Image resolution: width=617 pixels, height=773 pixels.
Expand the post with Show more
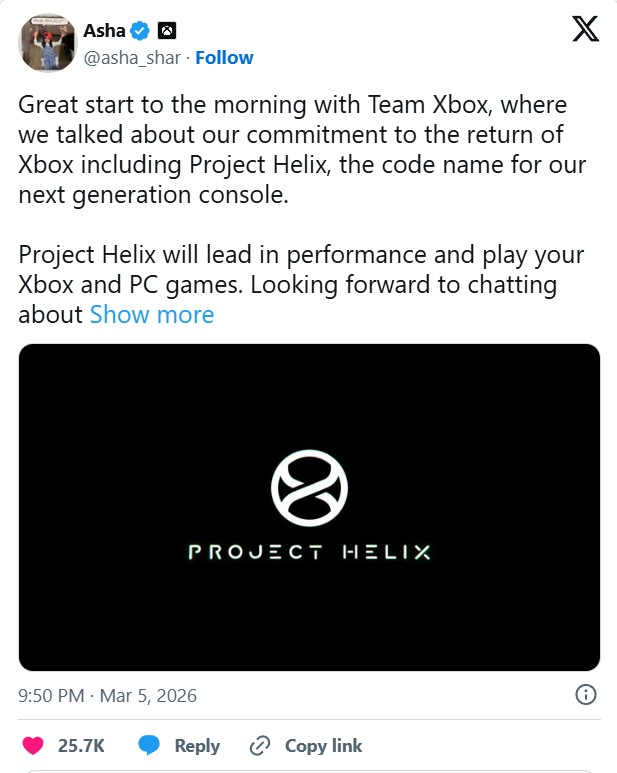click(x=152, y=314)
